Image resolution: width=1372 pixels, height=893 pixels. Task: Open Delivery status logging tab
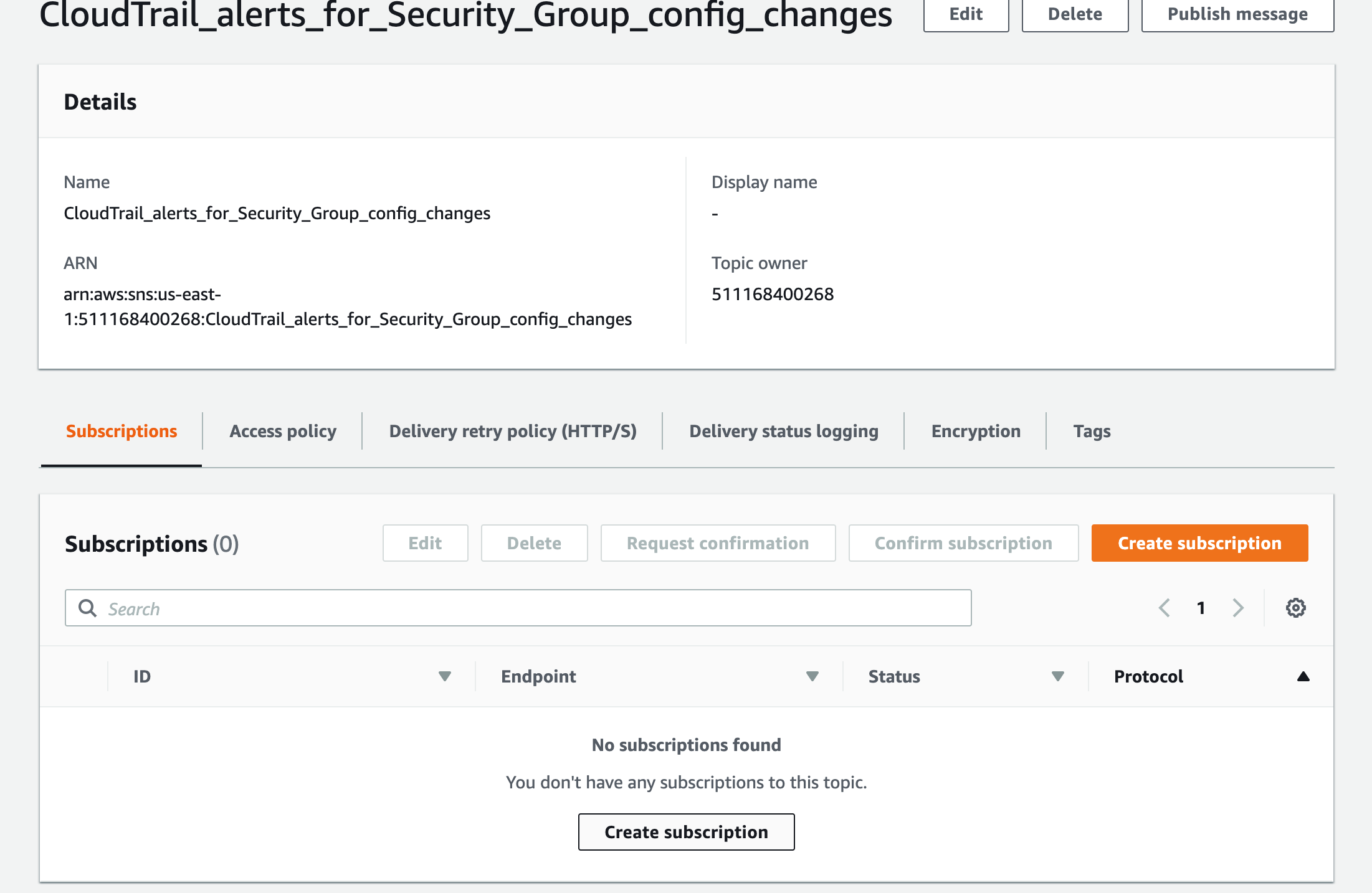point(784,431)
